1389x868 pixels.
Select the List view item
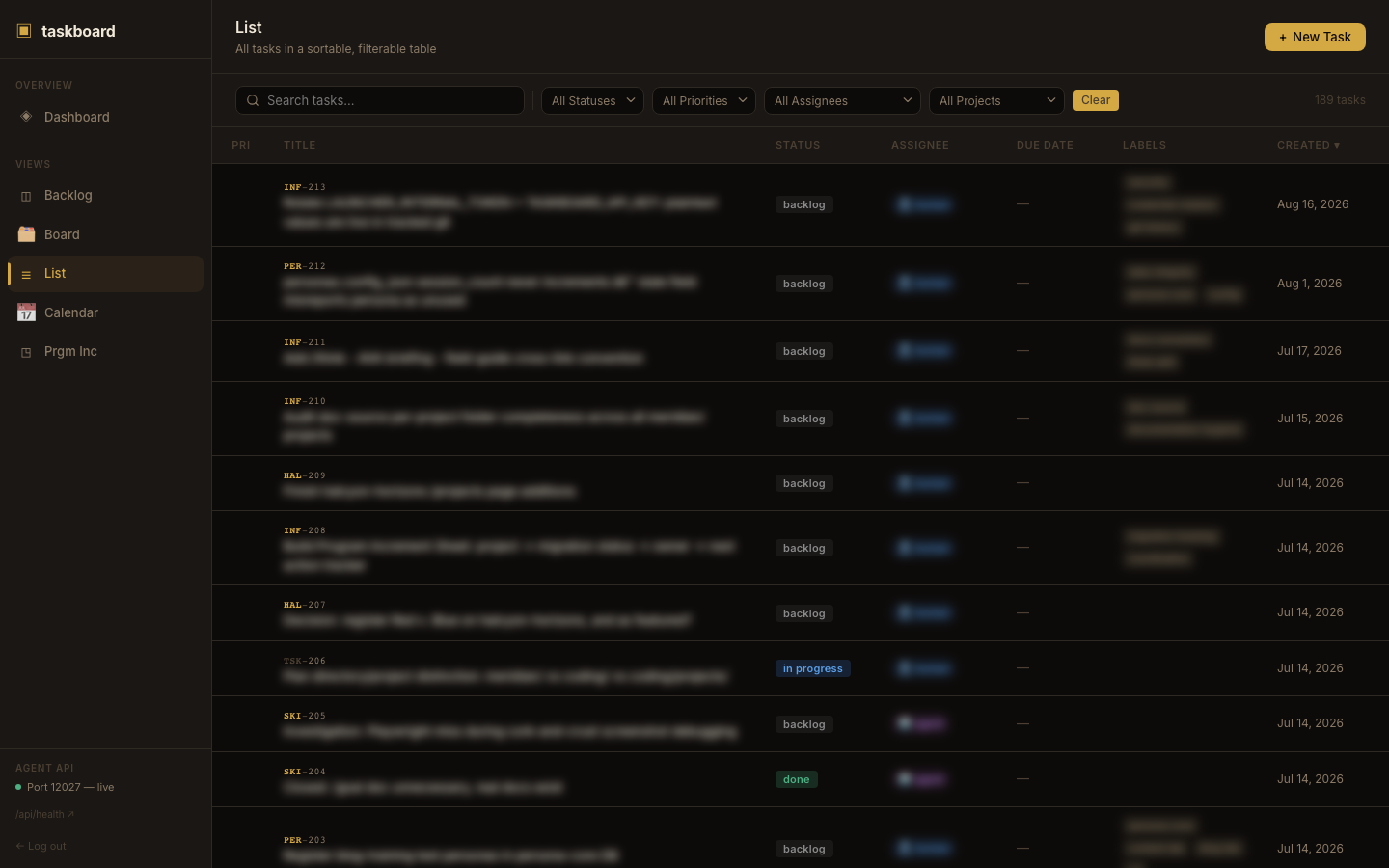[105, 274]
